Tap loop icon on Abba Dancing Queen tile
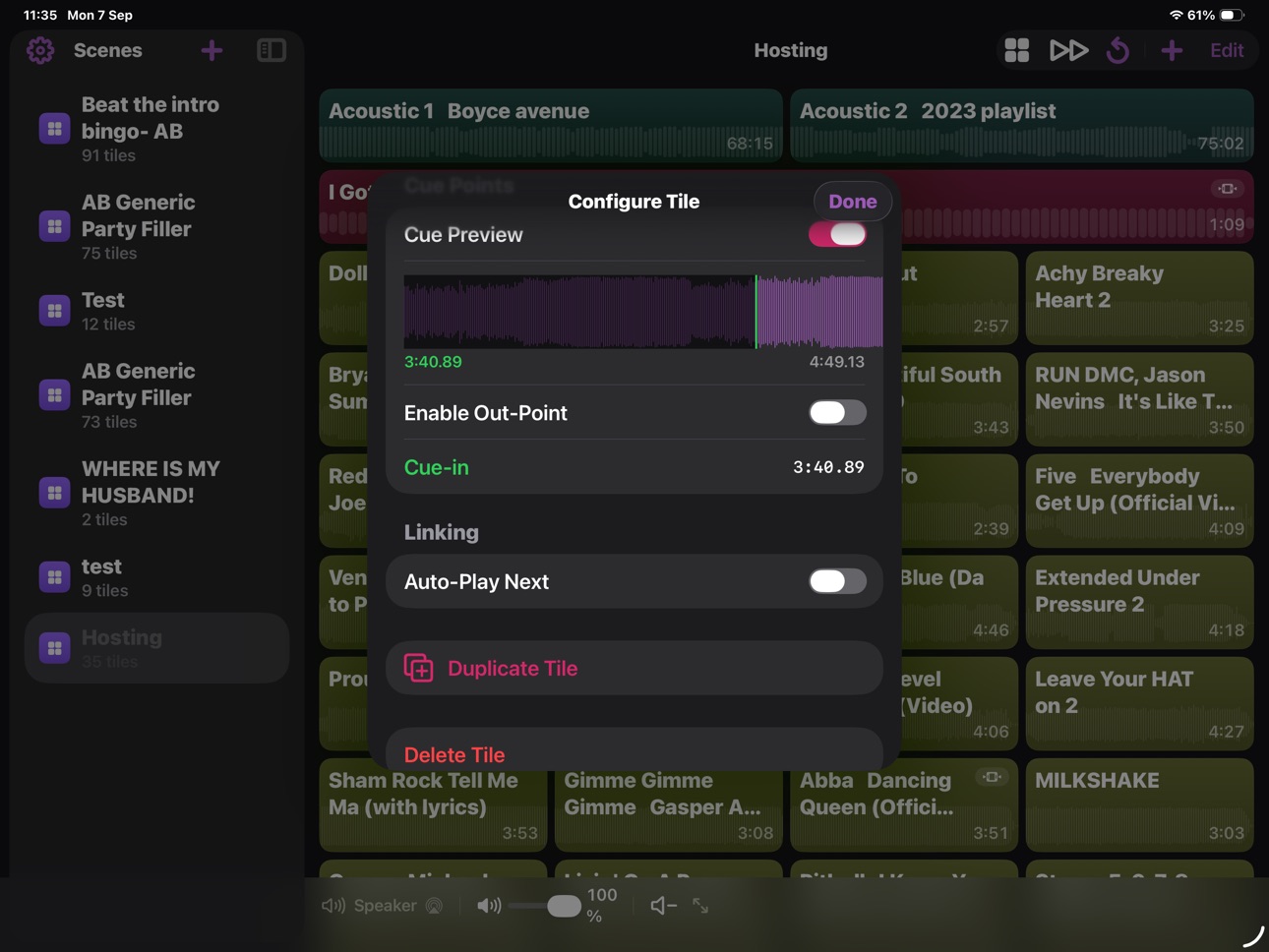The image size is (1269, 952). (992, 777)
